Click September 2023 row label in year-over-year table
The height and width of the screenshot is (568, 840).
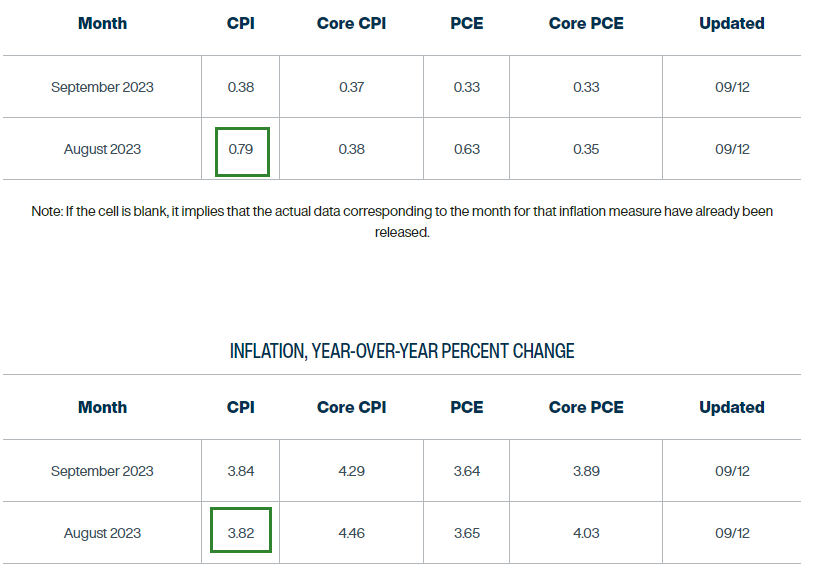[102, 471]
